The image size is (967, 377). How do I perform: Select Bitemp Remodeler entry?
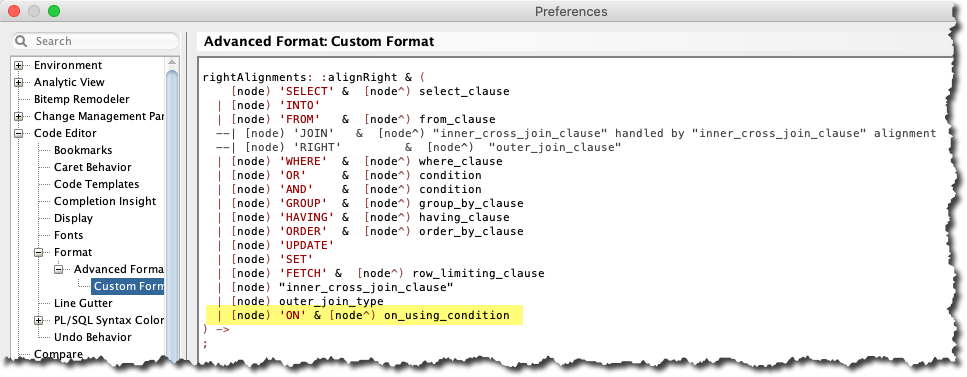[x=81, y=99]
